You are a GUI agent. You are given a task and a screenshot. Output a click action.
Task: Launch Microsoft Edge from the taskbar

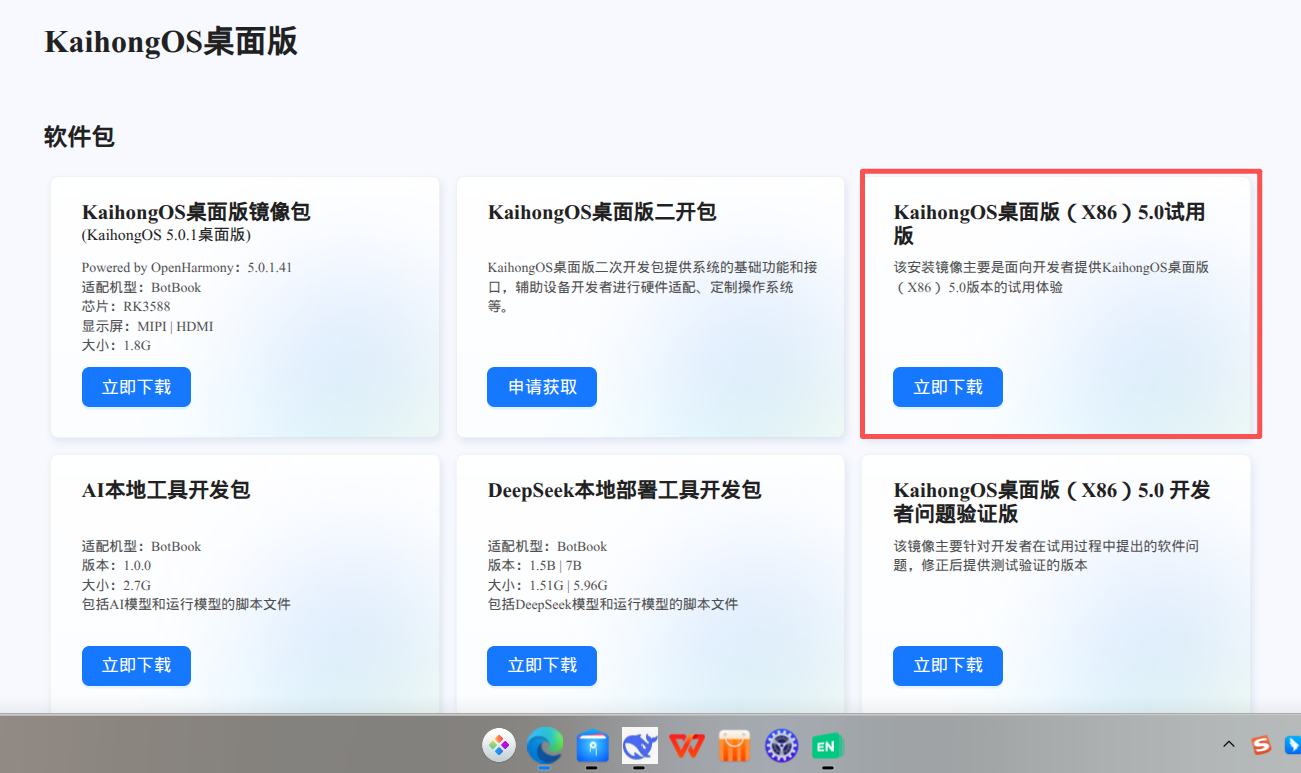pyautogui.click(x=545, y=745)
